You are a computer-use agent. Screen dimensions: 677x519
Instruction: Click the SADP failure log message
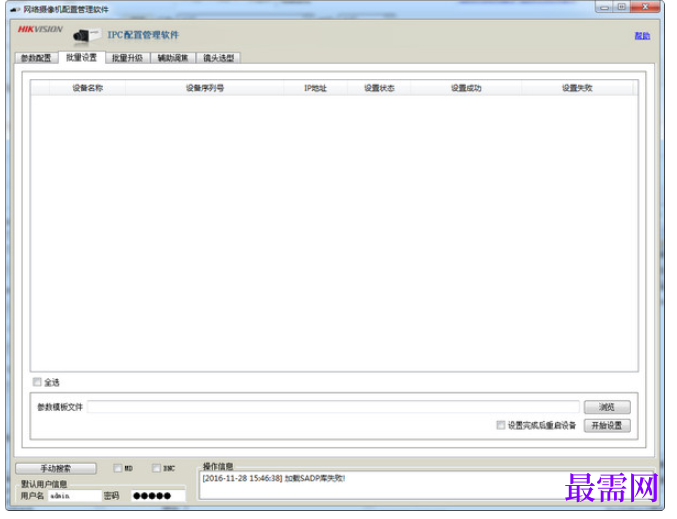tap(274, 478)
